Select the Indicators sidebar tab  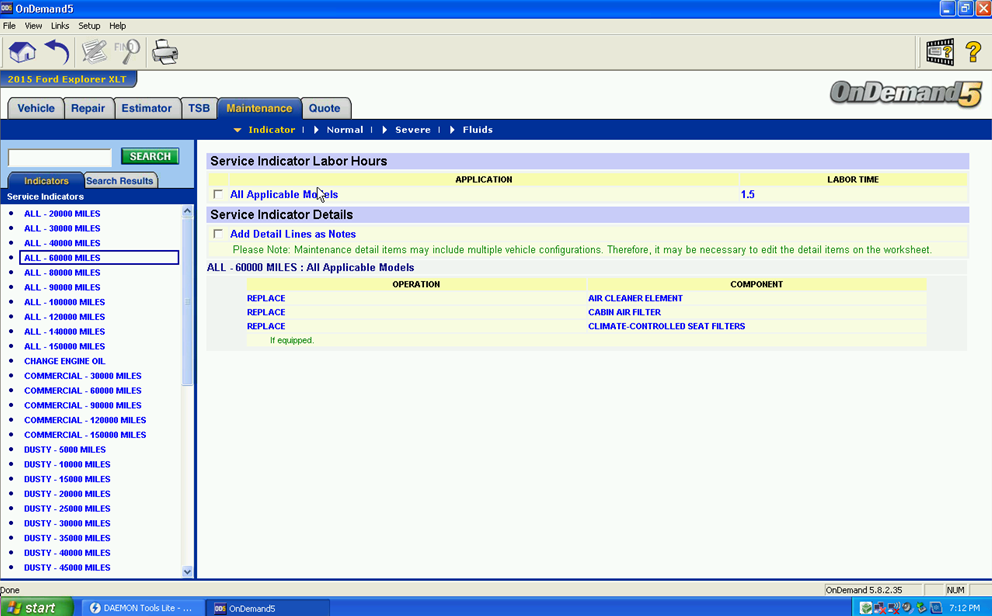click(46, 180)
